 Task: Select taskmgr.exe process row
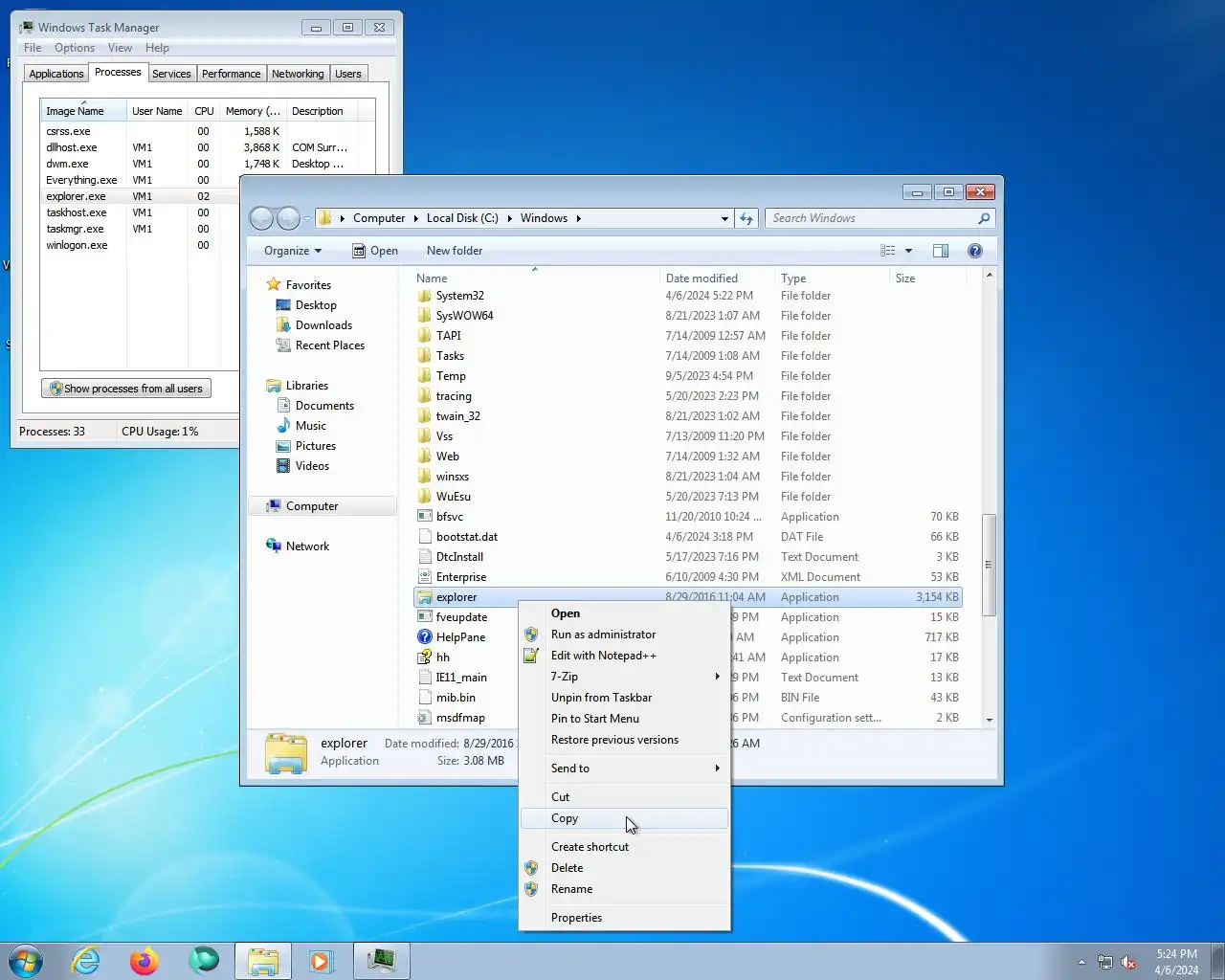(x=139, y=229)
